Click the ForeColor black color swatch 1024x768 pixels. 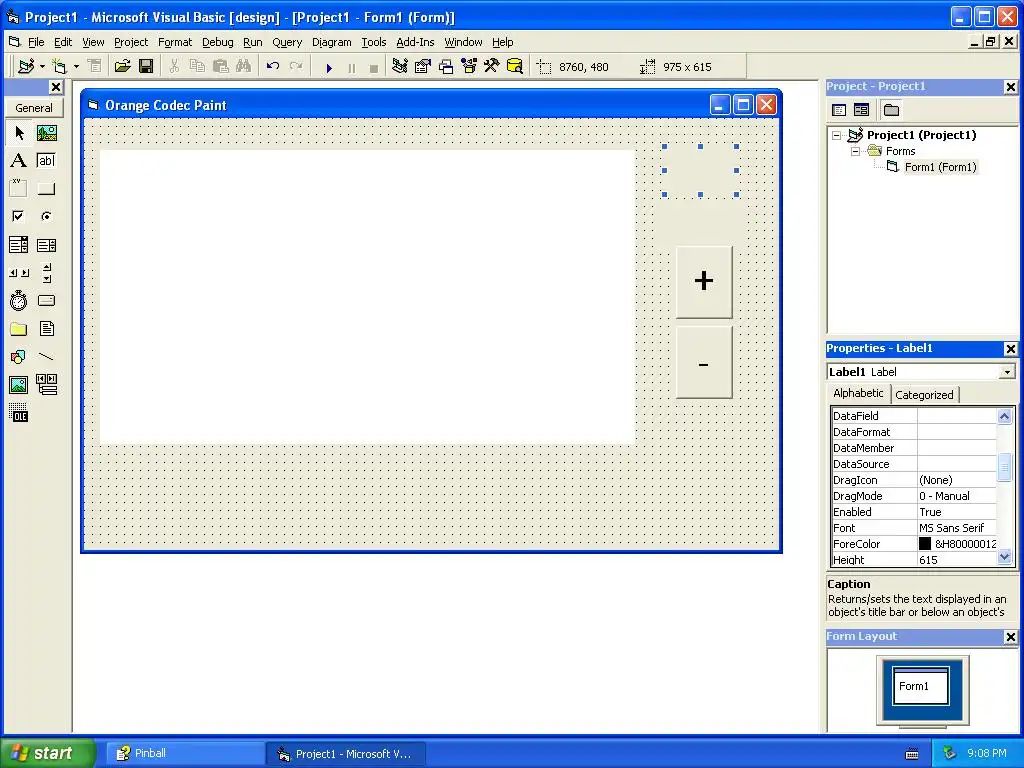click(x=925, y=543)
